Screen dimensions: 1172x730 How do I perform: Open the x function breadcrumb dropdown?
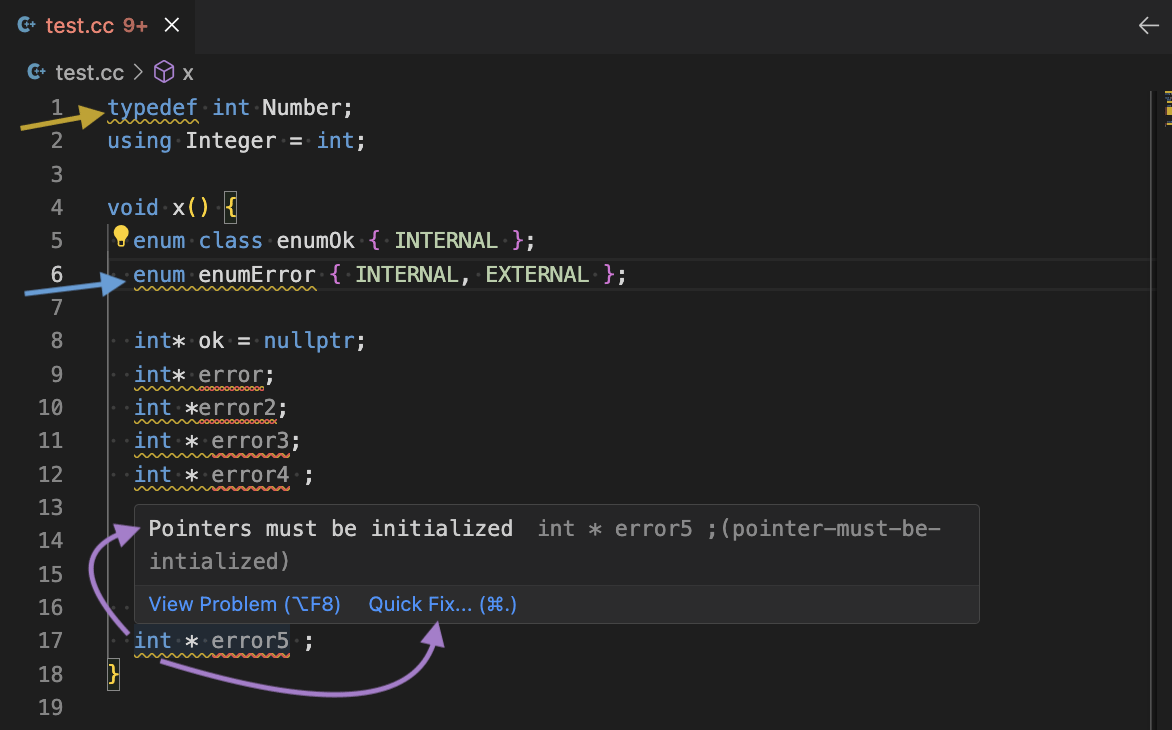click(x=188, y=73)
